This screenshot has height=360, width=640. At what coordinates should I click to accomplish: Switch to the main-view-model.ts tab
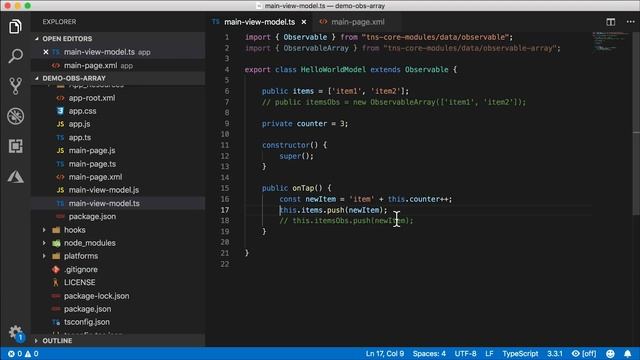coord(259,22)
